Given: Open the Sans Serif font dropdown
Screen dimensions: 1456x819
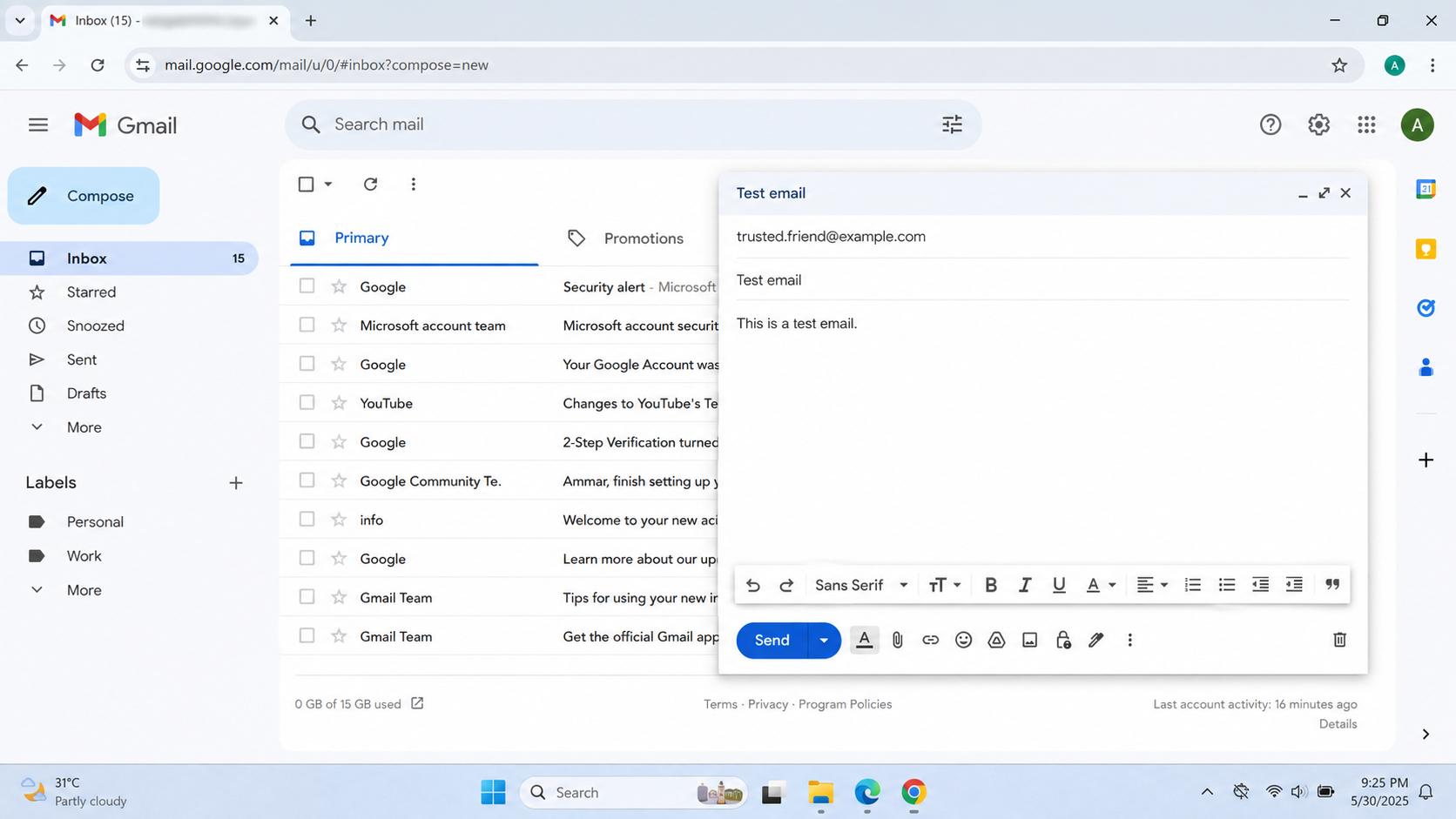Looking at the screenshot, I should point(861,585).
